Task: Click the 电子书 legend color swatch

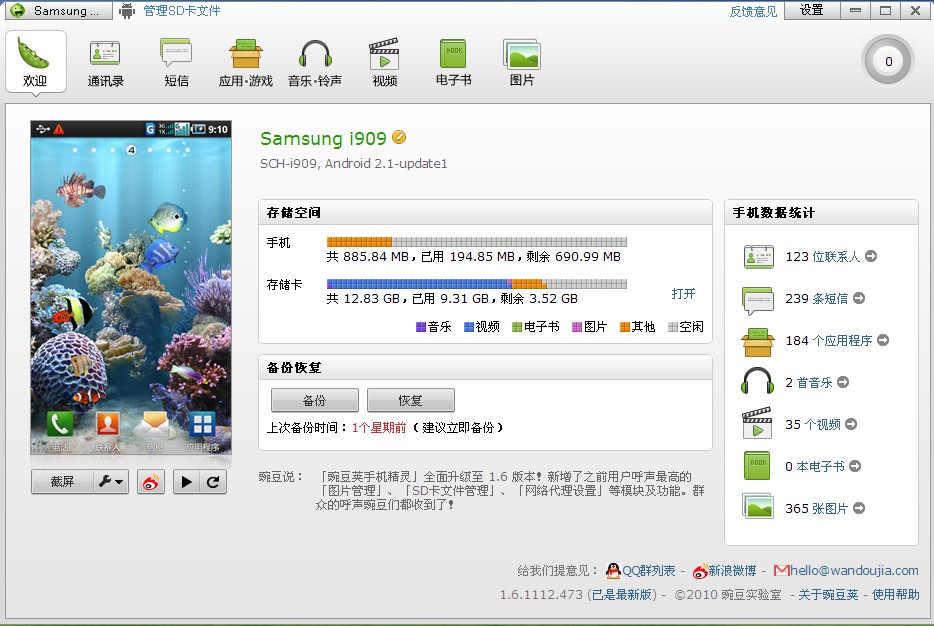Action: coord(517,326)
